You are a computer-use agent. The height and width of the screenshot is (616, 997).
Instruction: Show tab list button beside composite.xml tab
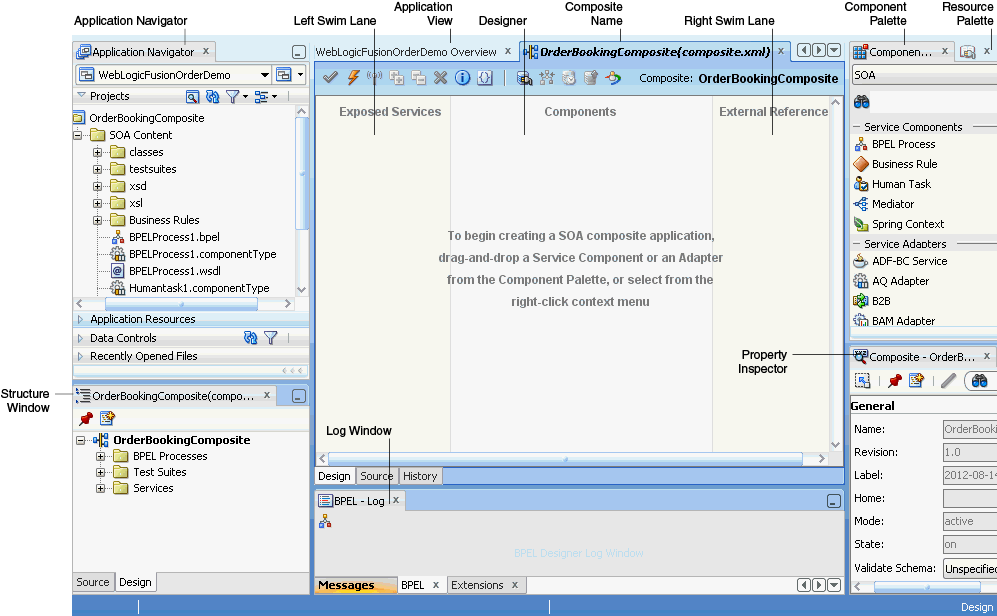pyautogui.click(x=834, y=50)
